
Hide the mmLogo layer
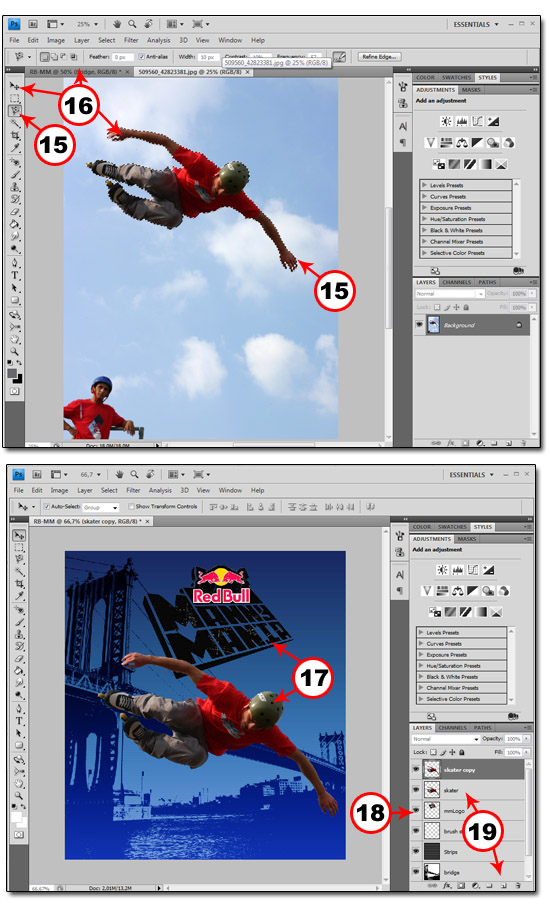pos(416,811)
